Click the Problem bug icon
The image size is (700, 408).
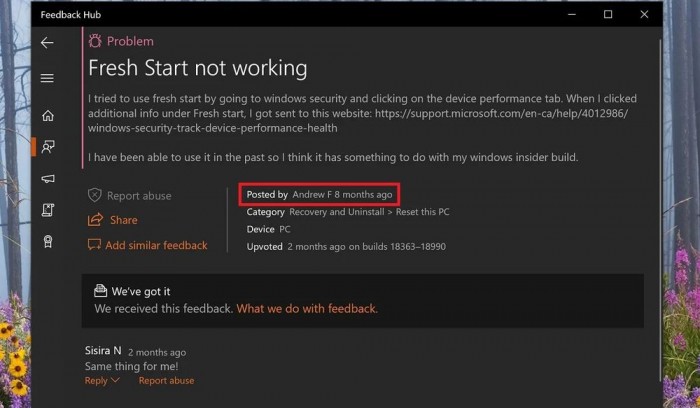point(95,41)
